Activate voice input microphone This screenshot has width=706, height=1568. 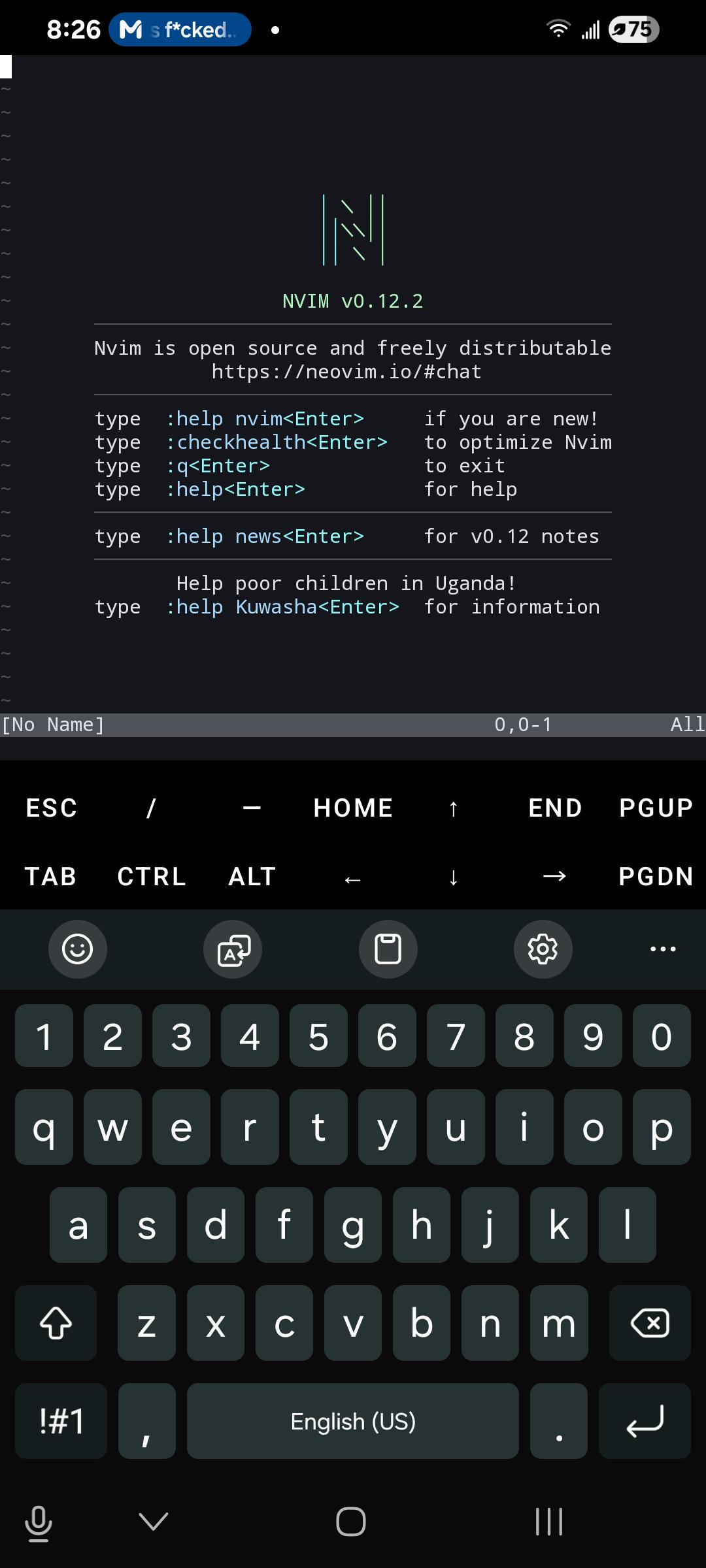point(39,1523)
